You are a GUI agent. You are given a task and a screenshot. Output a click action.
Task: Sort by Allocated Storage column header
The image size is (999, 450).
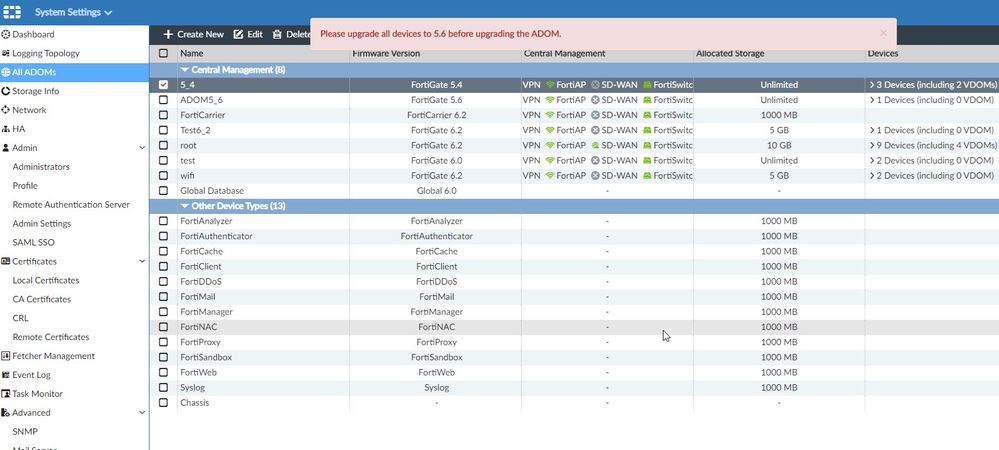pyautogui.click(x=730, y=54)
